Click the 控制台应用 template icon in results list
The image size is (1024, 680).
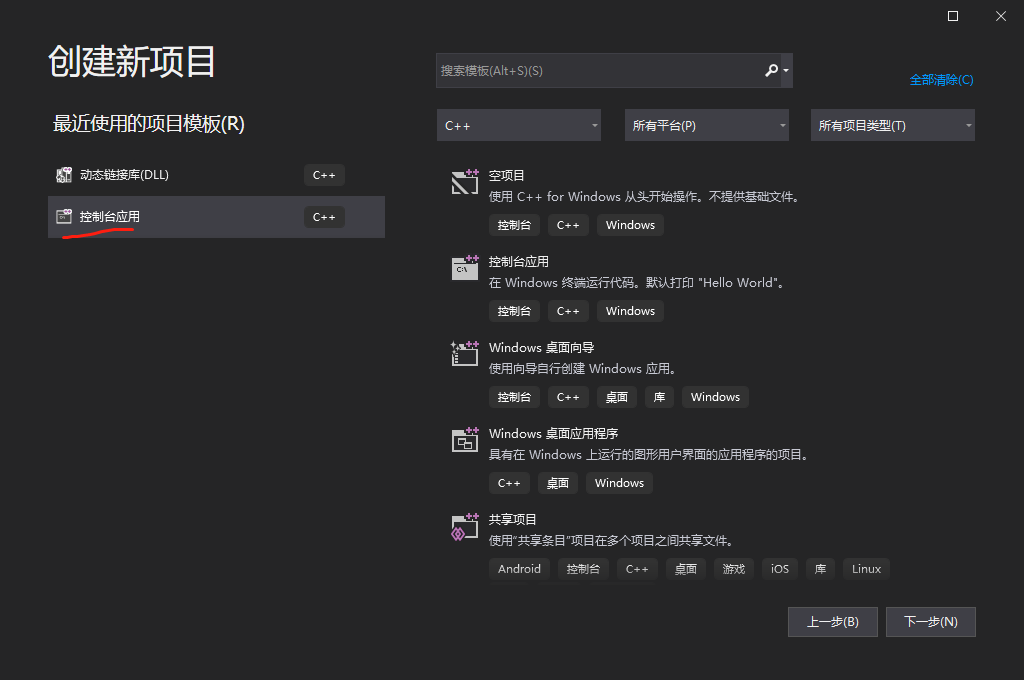pyautogui.click(x=464, y=268)
